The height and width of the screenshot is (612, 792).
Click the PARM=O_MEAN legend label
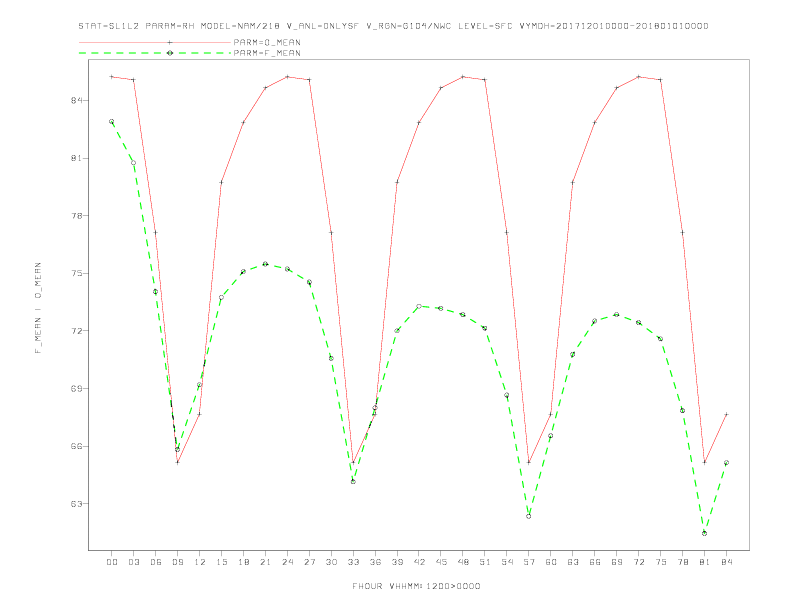267,42
